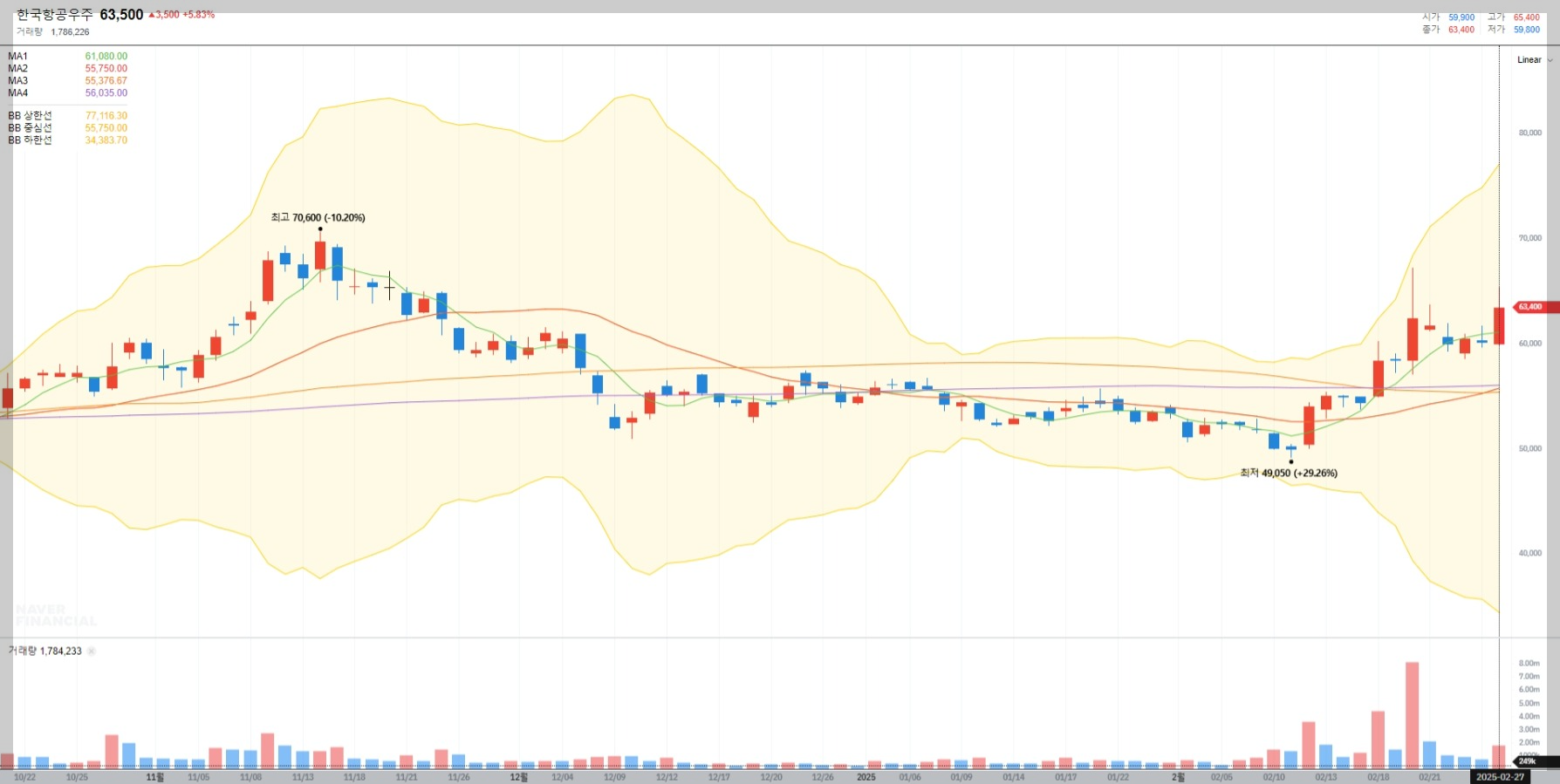
Task: Click the 최고 70,600 high annotation
Action: 318,218
